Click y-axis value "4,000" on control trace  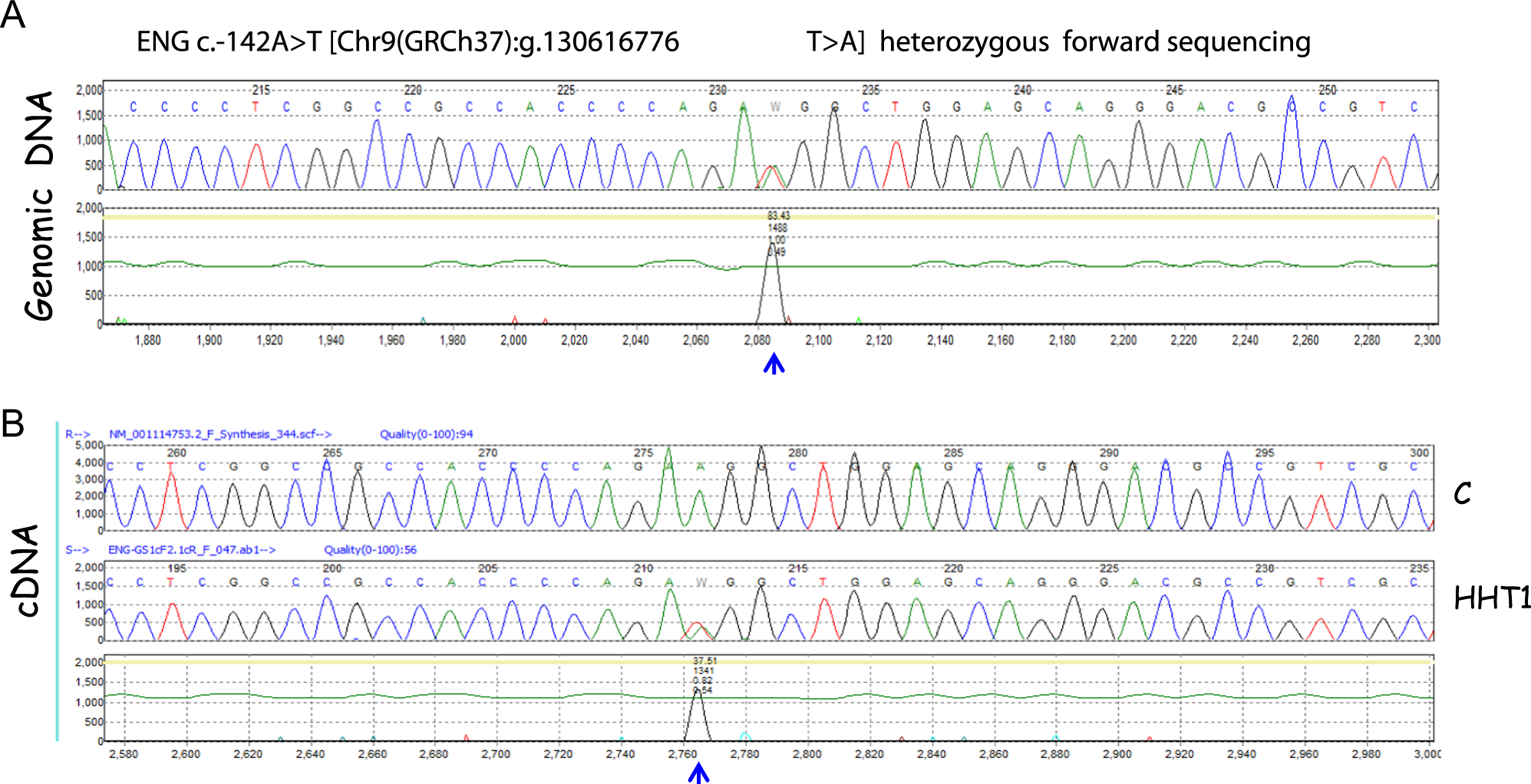click(x=89, y=463)
